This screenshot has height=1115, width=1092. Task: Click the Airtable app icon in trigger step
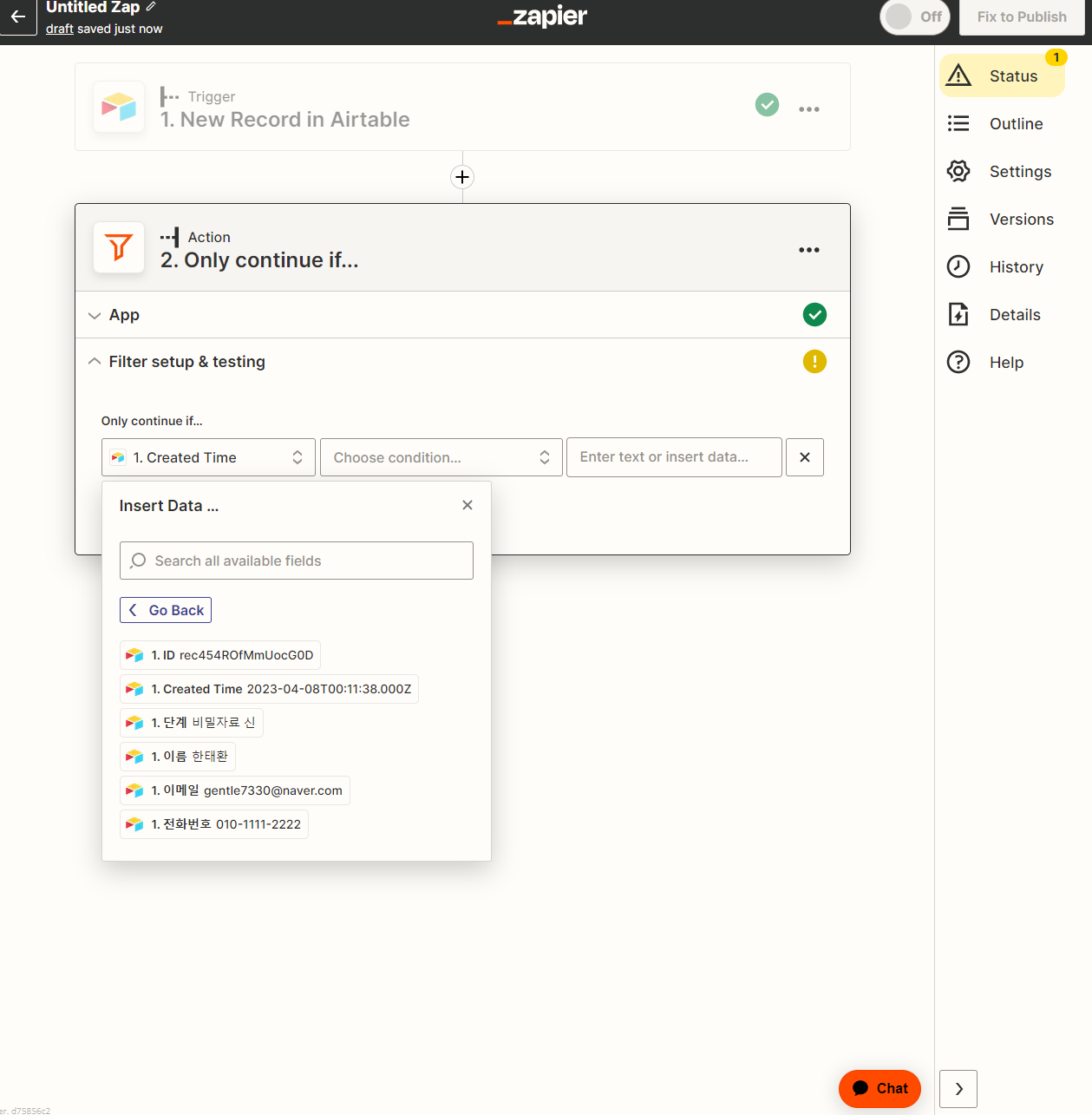click(119, 107)
